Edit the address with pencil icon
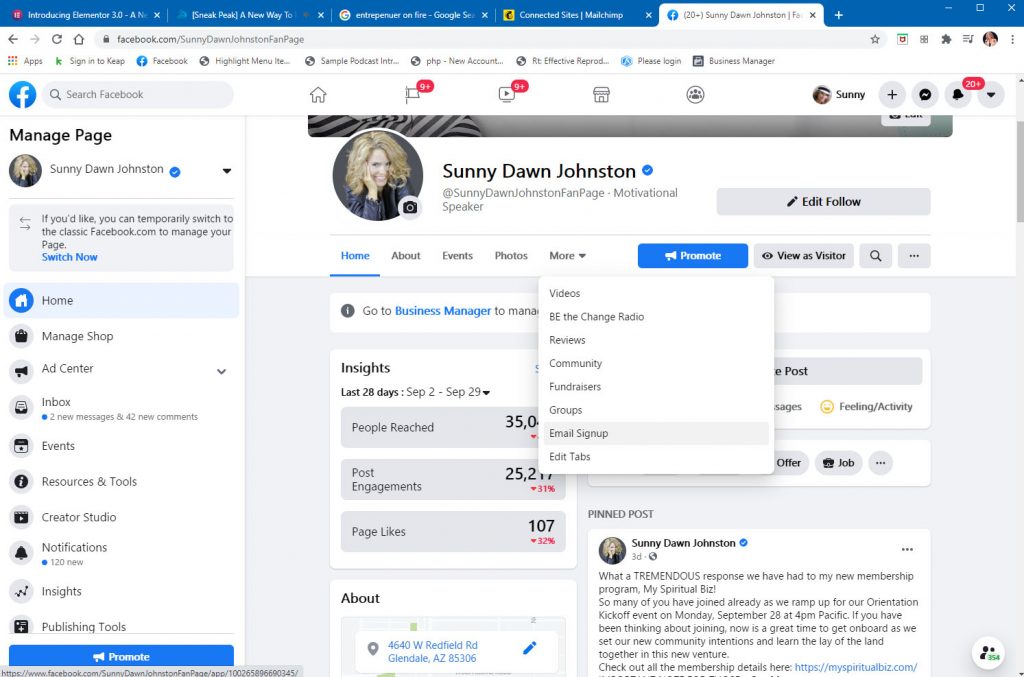Image resolution: width=1024 pixels, height=677 pixels. [530, 649]
